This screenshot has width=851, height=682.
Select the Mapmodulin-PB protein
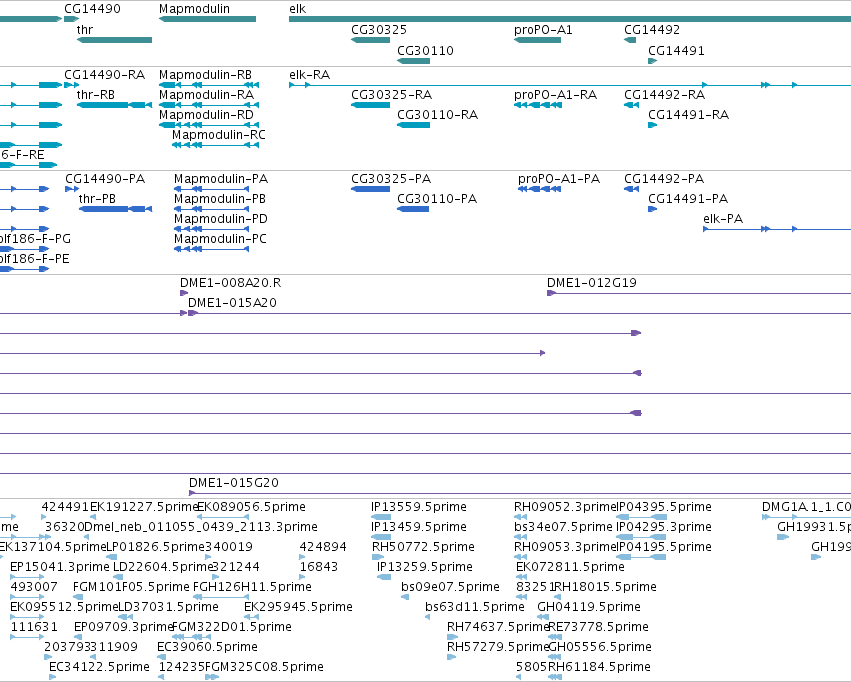click(x=220, y=199)
